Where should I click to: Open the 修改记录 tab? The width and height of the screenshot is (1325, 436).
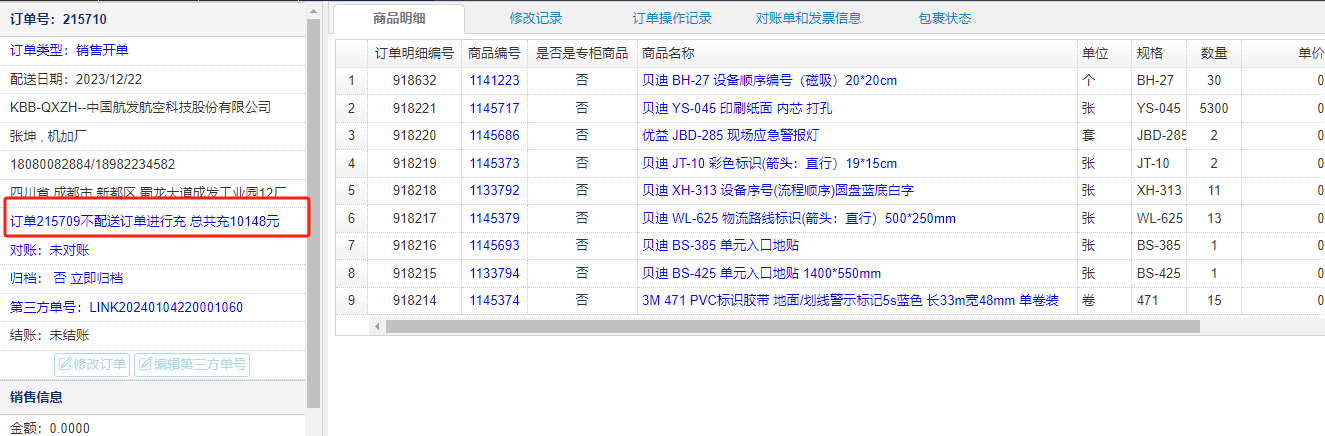535,18
